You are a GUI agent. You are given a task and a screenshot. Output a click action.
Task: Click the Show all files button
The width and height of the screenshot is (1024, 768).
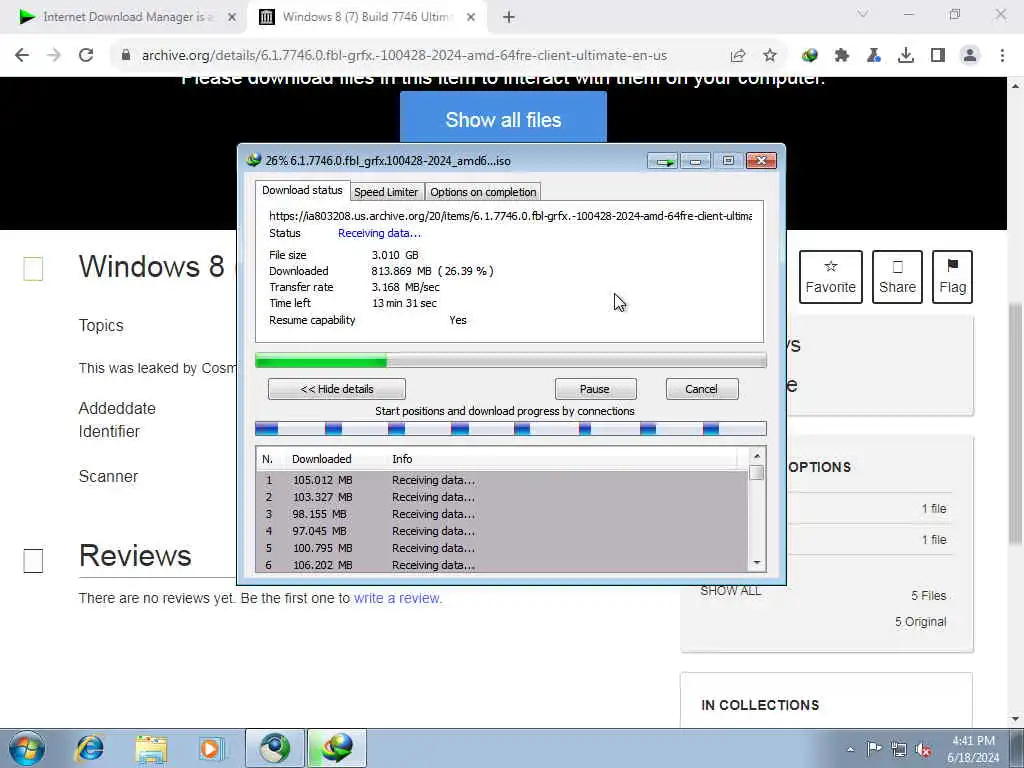[503, 120]
